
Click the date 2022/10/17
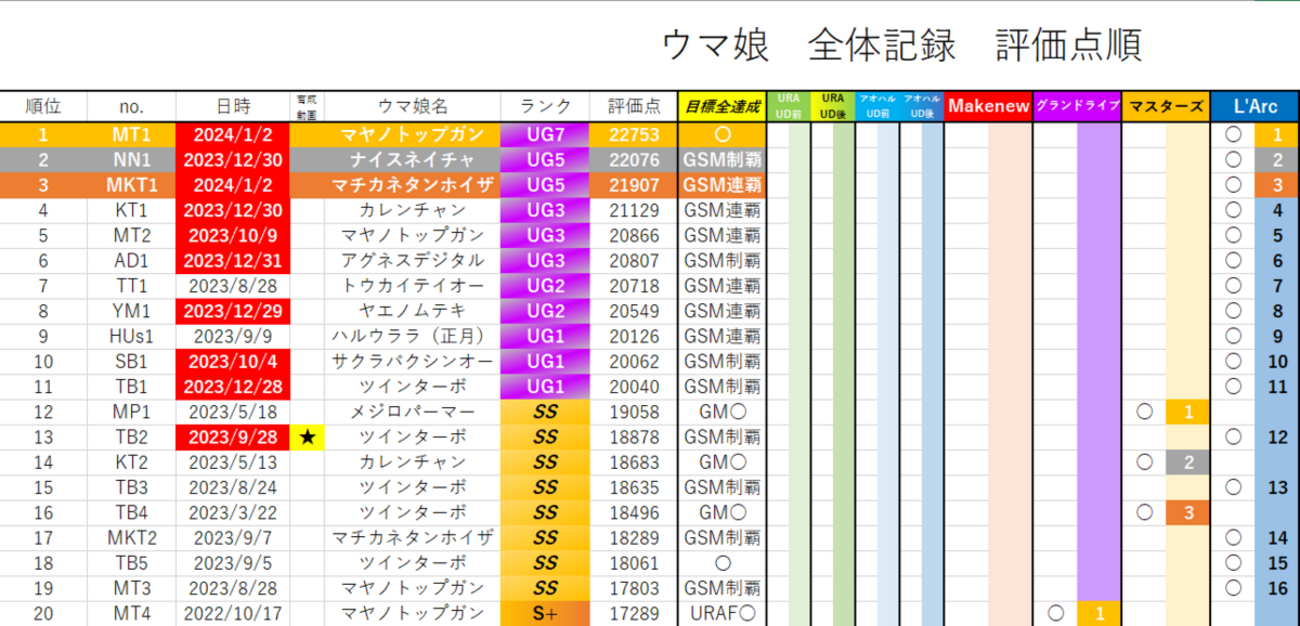tap(233, 613)
